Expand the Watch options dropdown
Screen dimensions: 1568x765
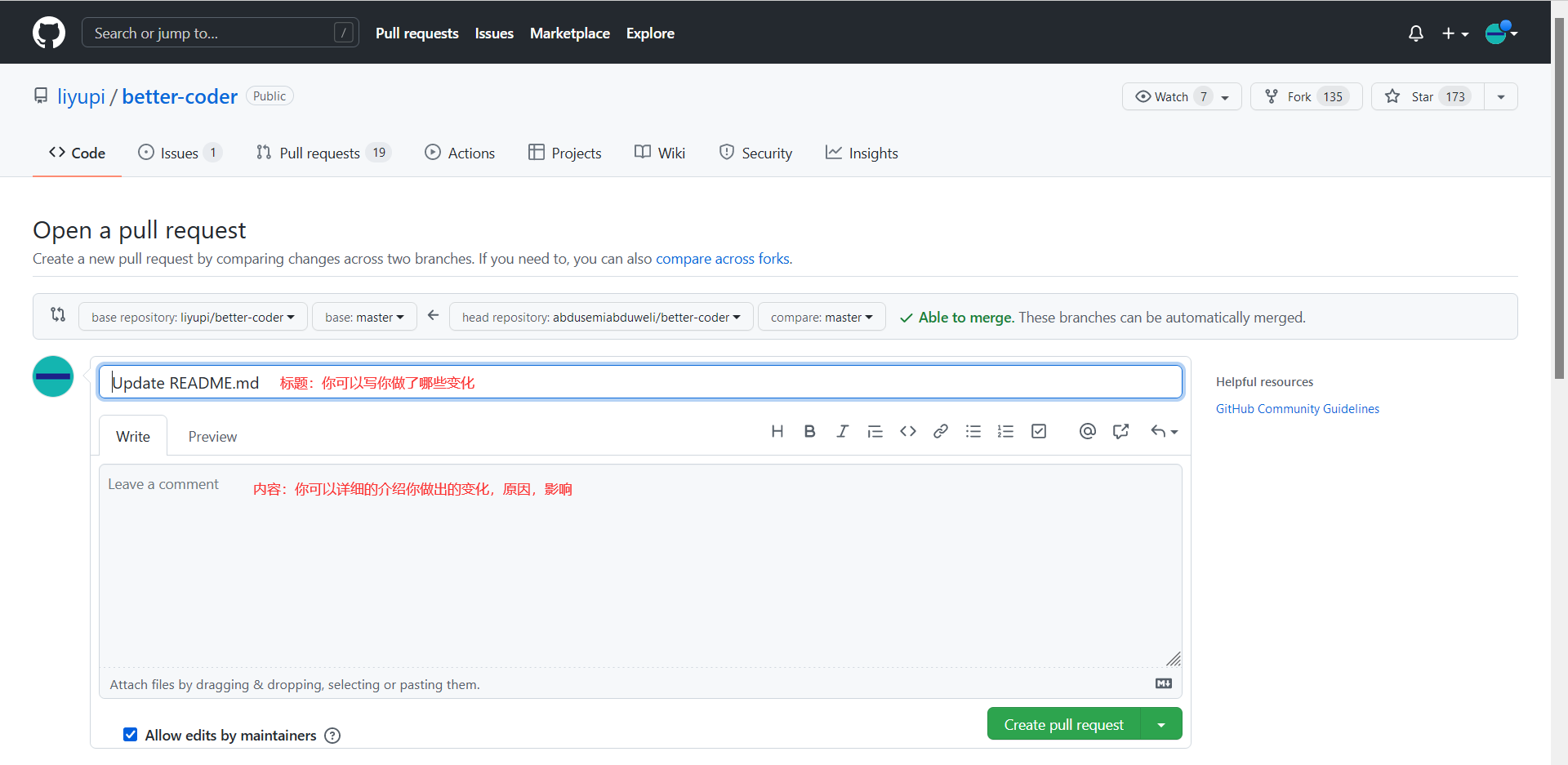(x=1225, y=97)
